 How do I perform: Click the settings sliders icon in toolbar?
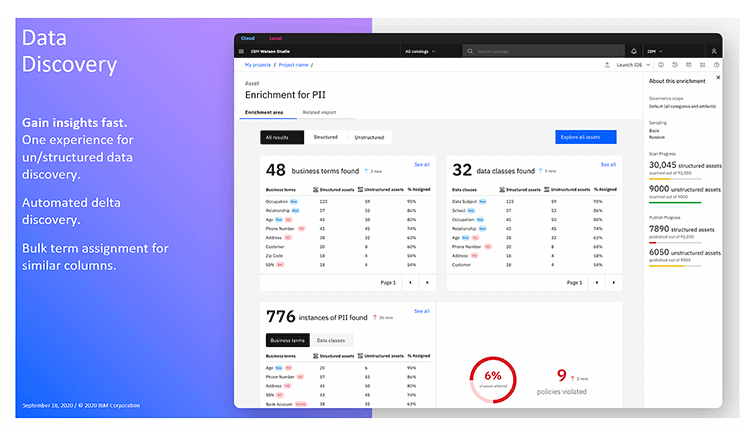703,65
